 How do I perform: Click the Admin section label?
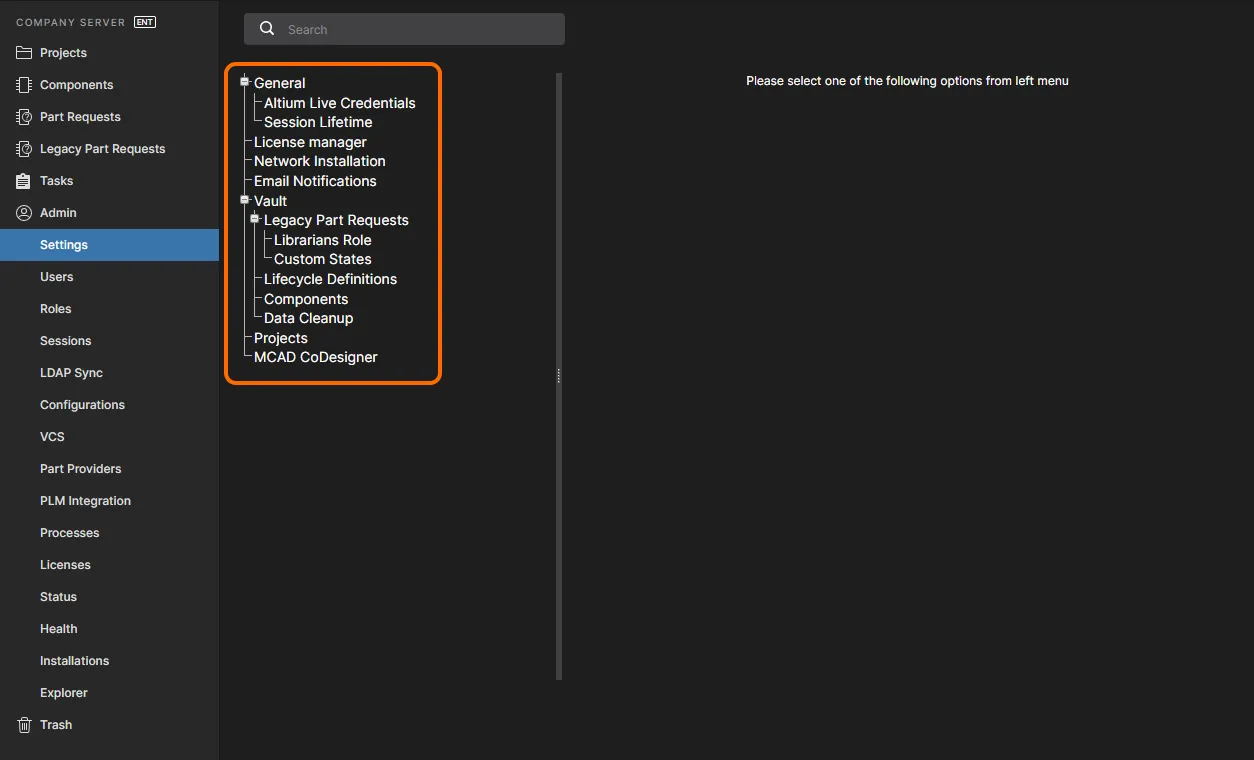[58, 213]
